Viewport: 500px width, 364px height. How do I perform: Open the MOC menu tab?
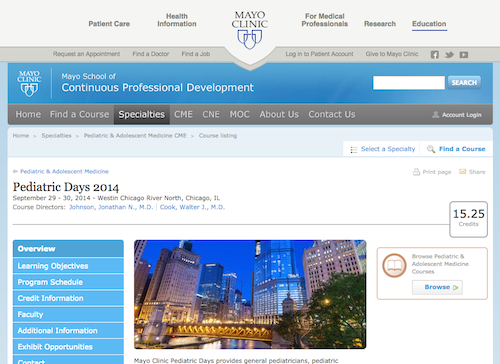click(239, 114)
